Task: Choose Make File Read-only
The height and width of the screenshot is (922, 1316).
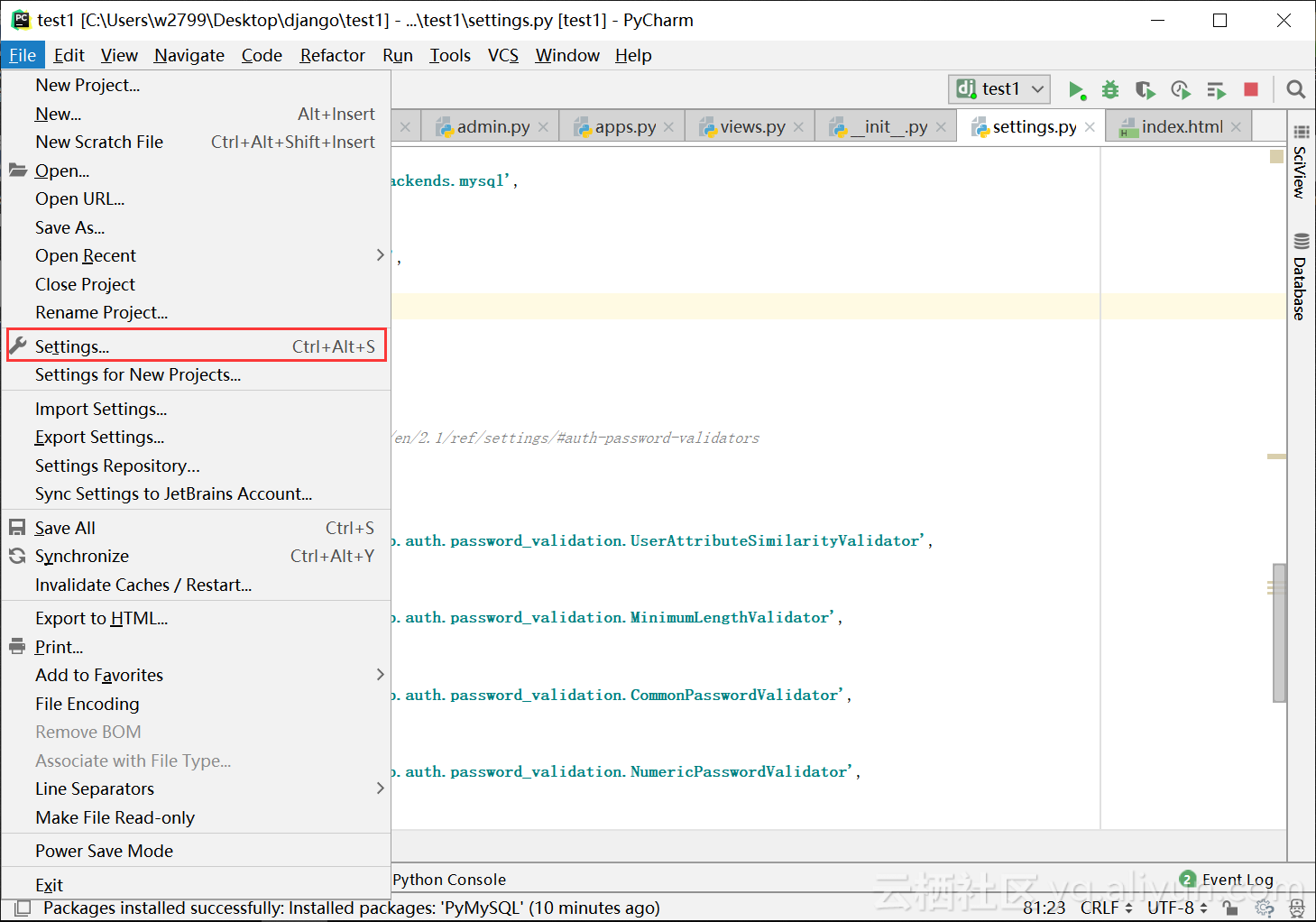Action: [x=197, y=817]
